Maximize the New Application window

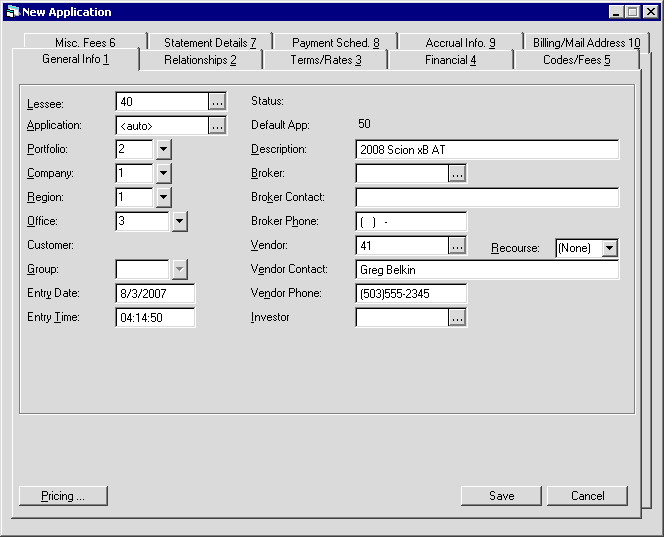pos(632,12)
